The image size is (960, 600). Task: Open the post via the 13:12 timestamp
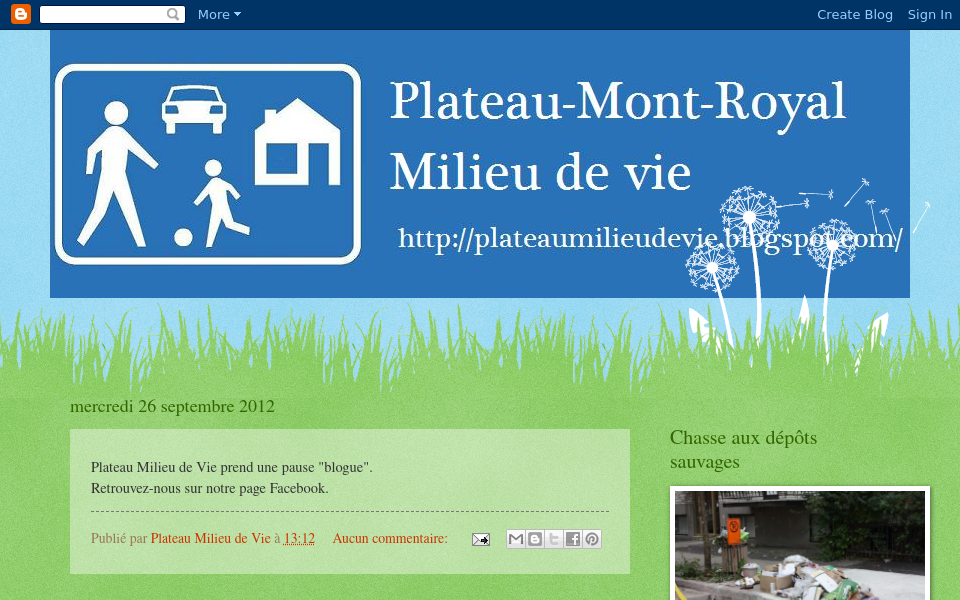pos(298,538)
